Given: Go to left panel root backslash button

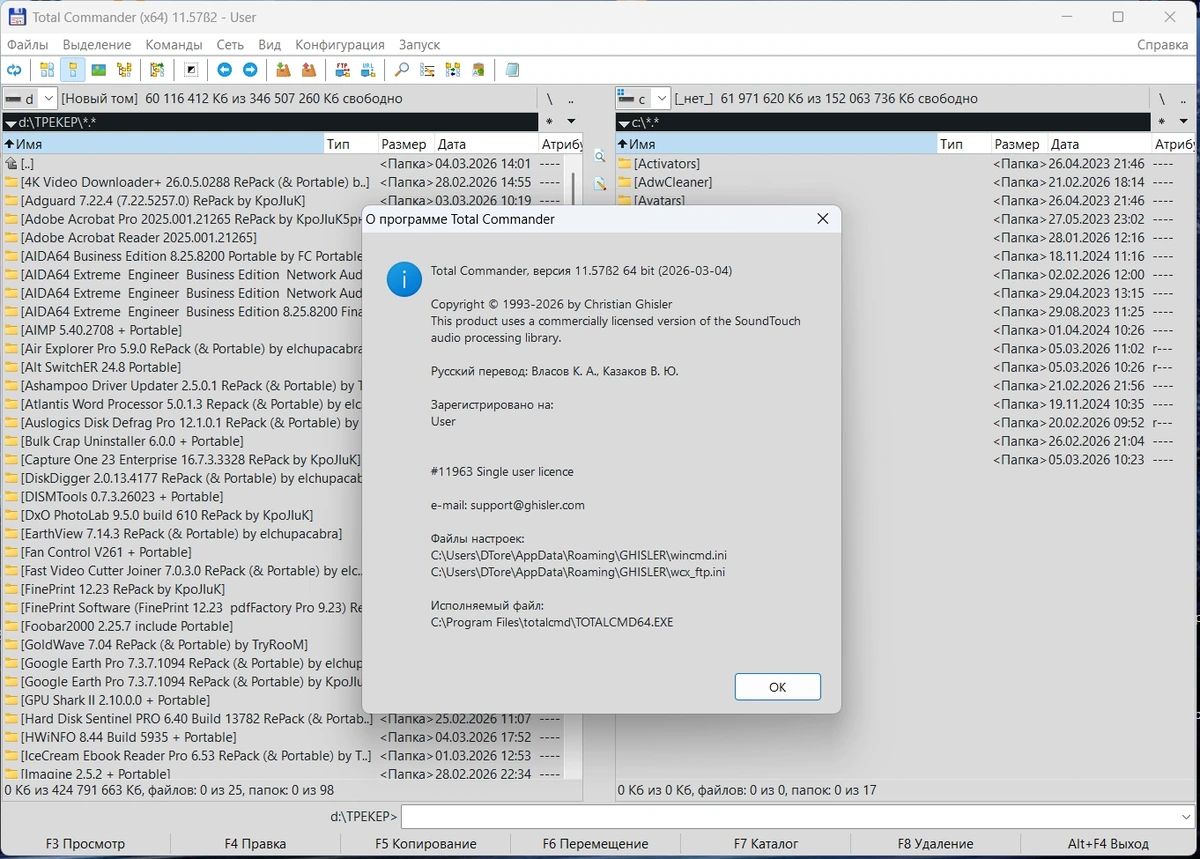Looking at the screenshot, I should coord(549,99).
